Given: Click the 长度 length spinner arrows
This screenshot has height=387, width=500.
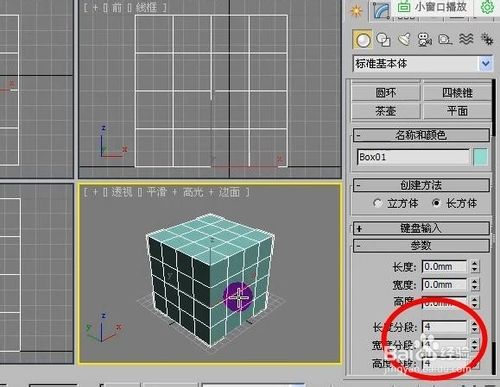Looking at the screenshot, I should point(475,267).
